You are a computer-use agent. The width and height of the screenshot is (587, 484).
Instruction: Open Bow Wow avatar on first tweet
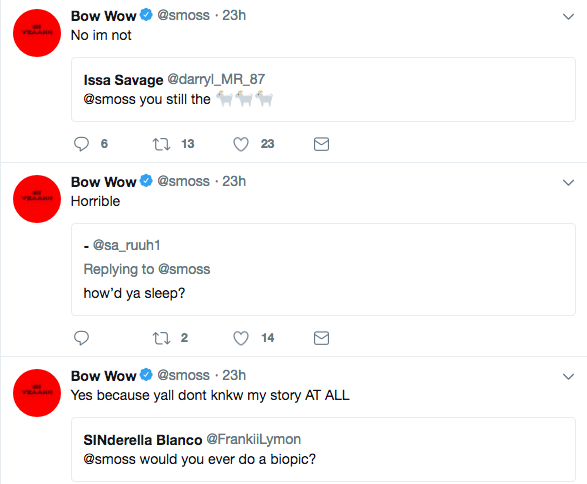37,33
